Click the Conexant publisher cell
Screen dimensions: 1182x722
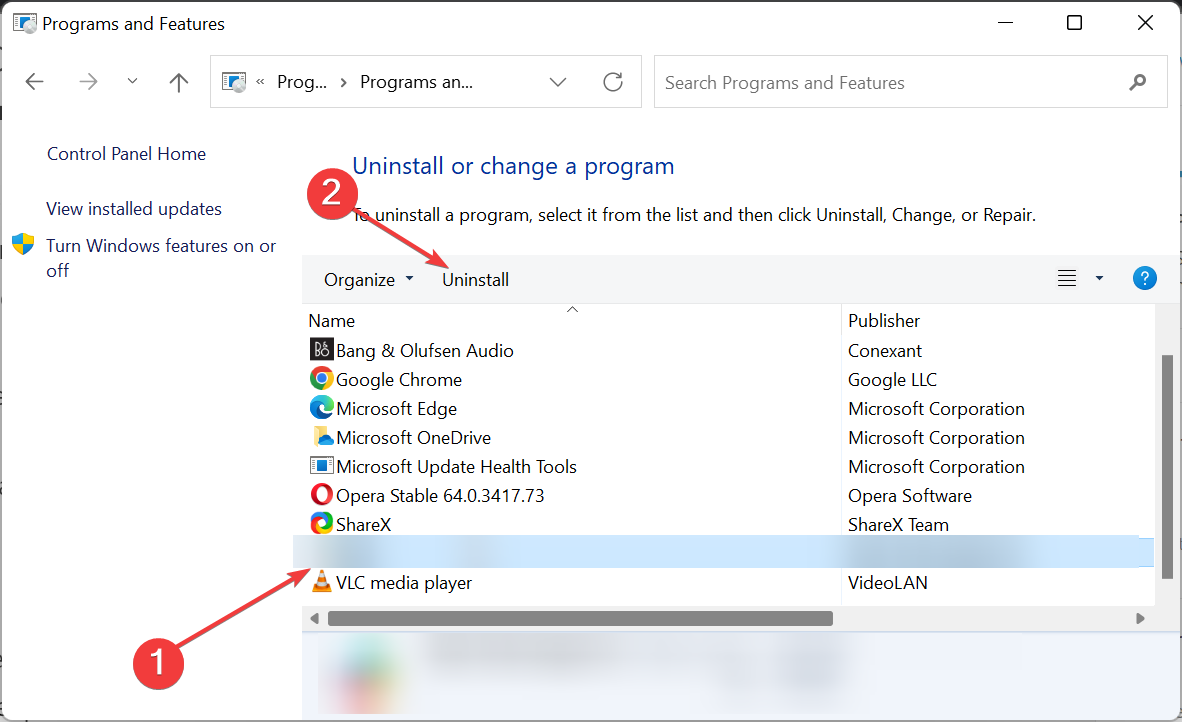pos(885,351)
